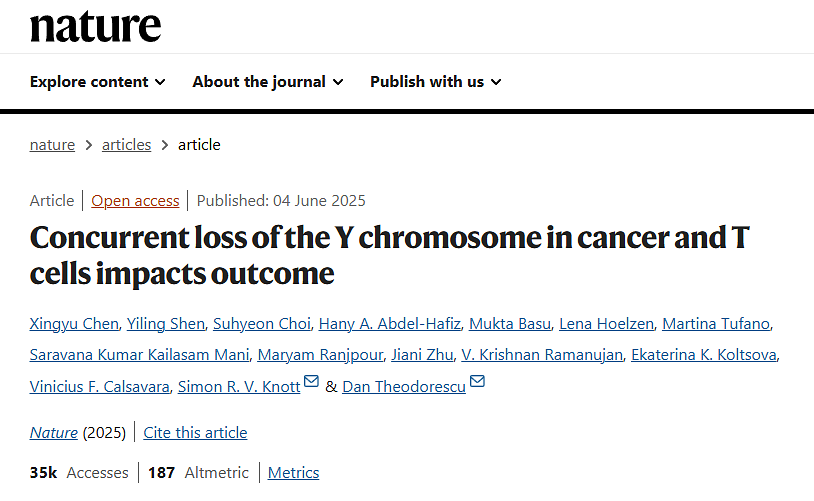Open the About the journal dropdown
Viewport: 814px width, 501px height.
(x=267, y=82)
